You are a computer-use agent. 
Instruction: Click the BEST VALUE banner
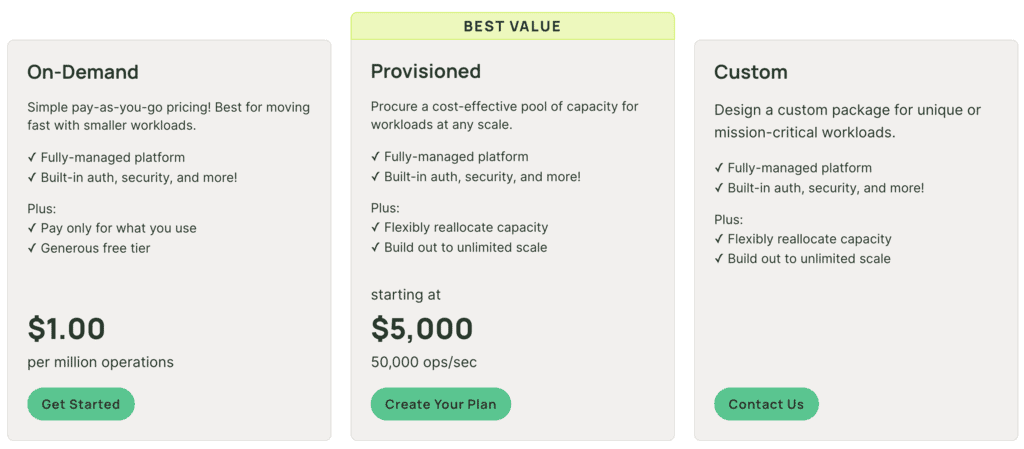512,26
